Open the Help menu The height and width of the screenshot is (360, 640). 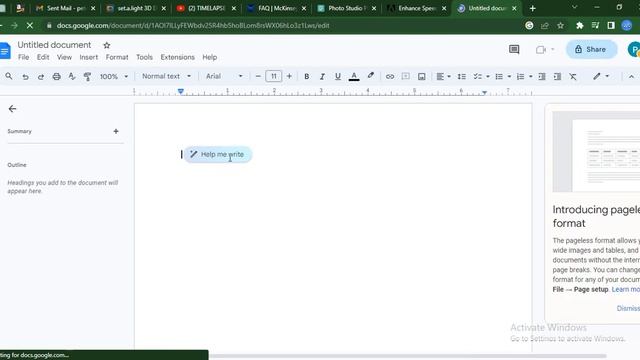(x=210, y=57)
